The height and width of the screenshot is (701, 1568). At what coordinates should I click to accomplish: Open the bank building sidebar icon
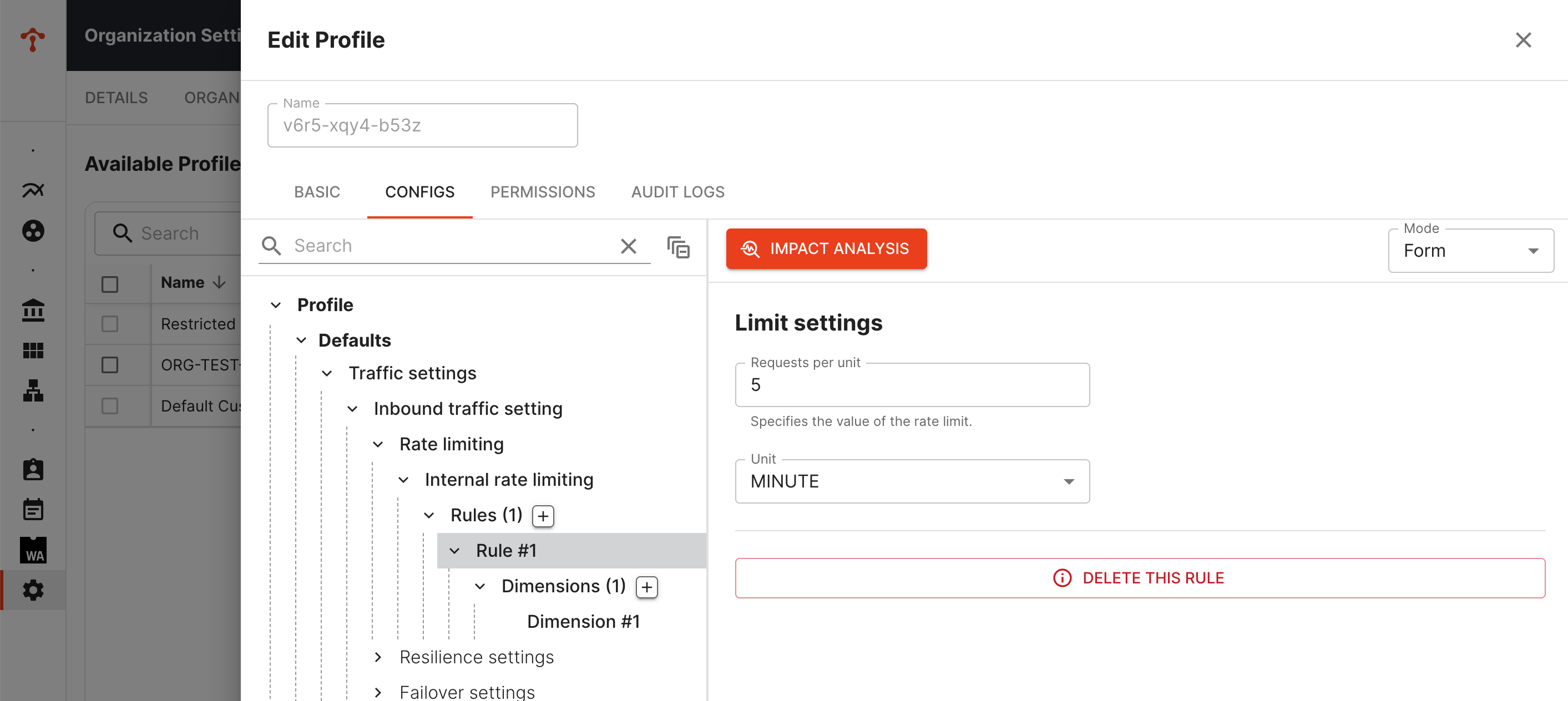(x=33, y=311)
